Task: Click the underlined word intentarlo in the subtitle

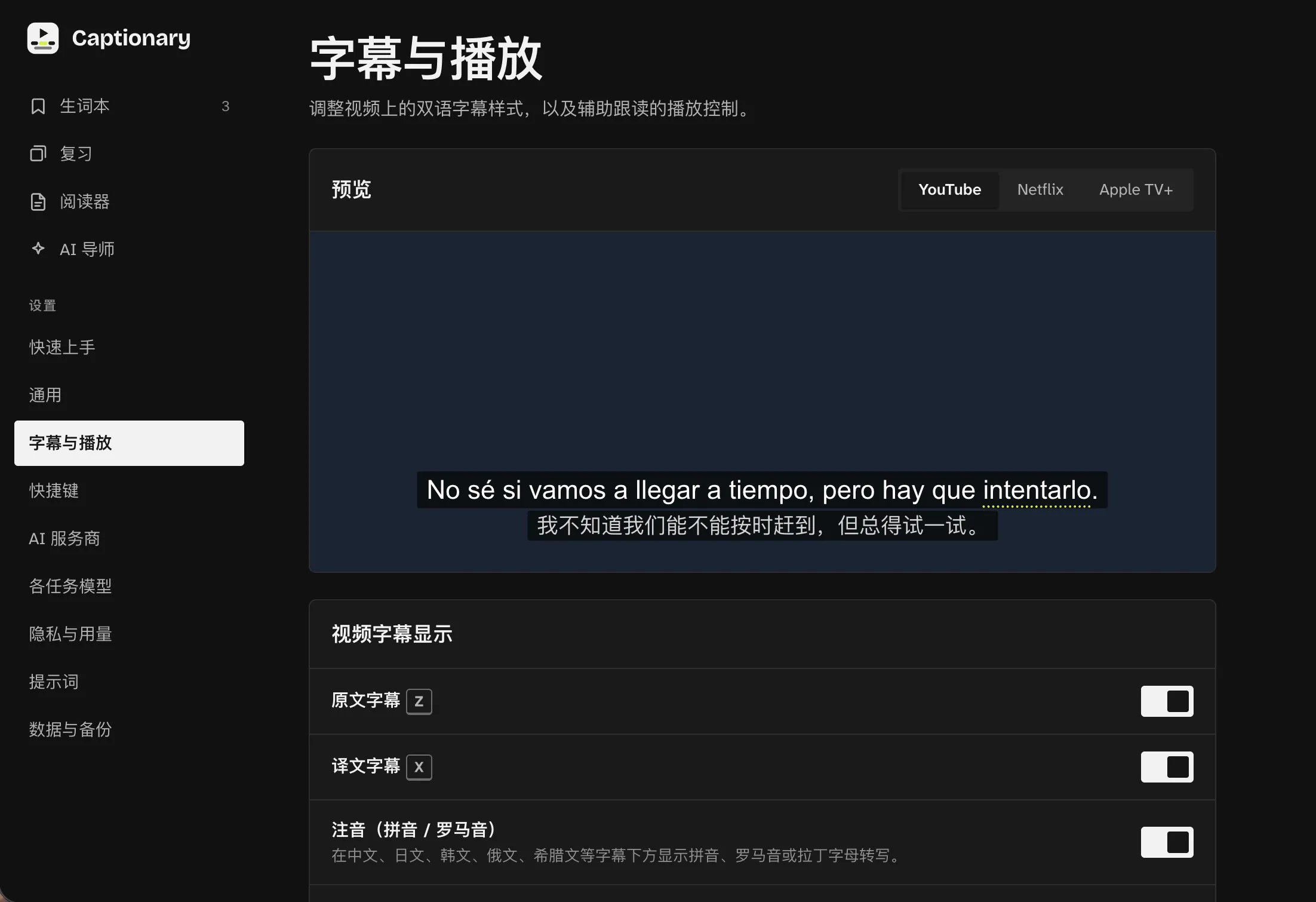Action: [x=1037, y=490]
